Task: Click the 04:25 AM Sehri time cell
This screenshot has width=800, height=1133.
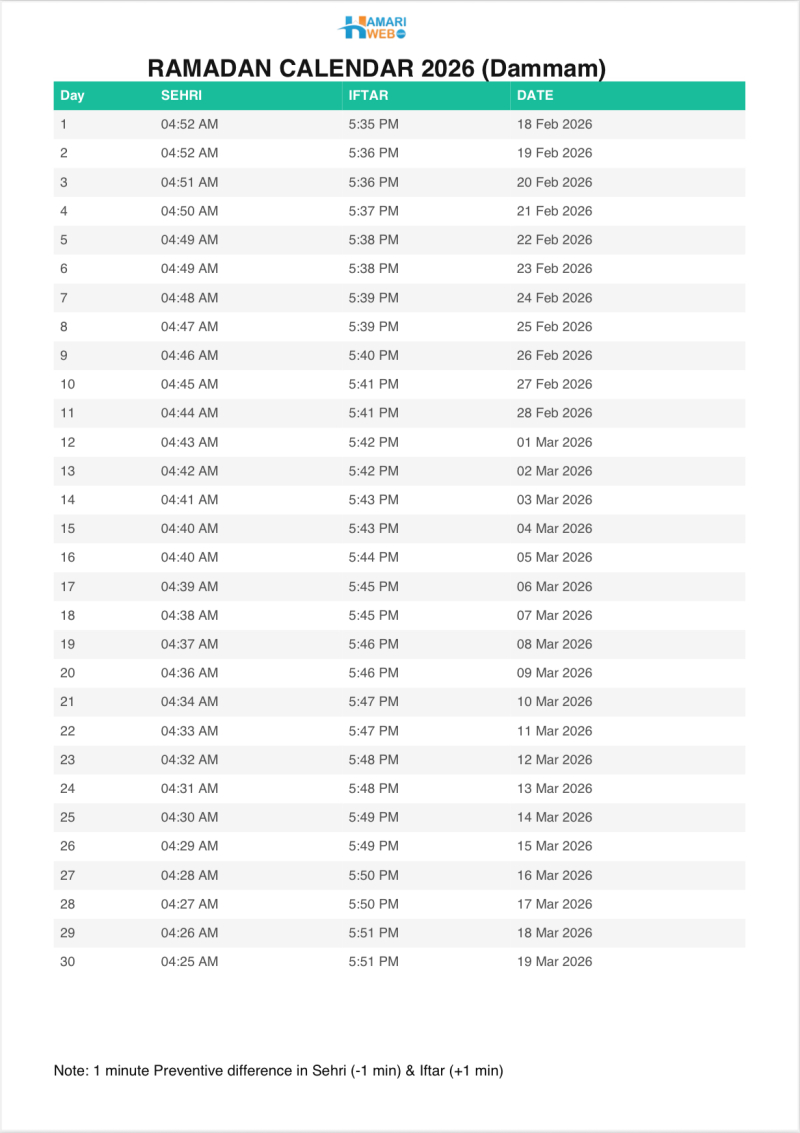Action: (189, 962)
